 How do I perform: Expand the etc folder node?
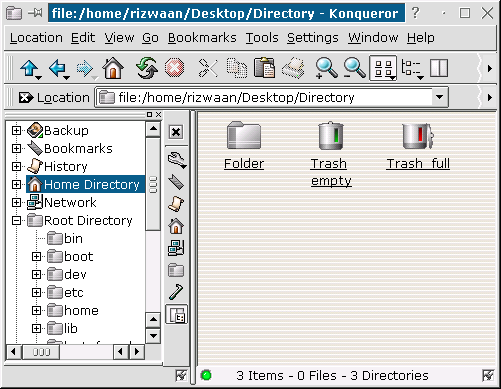(36, 292)
